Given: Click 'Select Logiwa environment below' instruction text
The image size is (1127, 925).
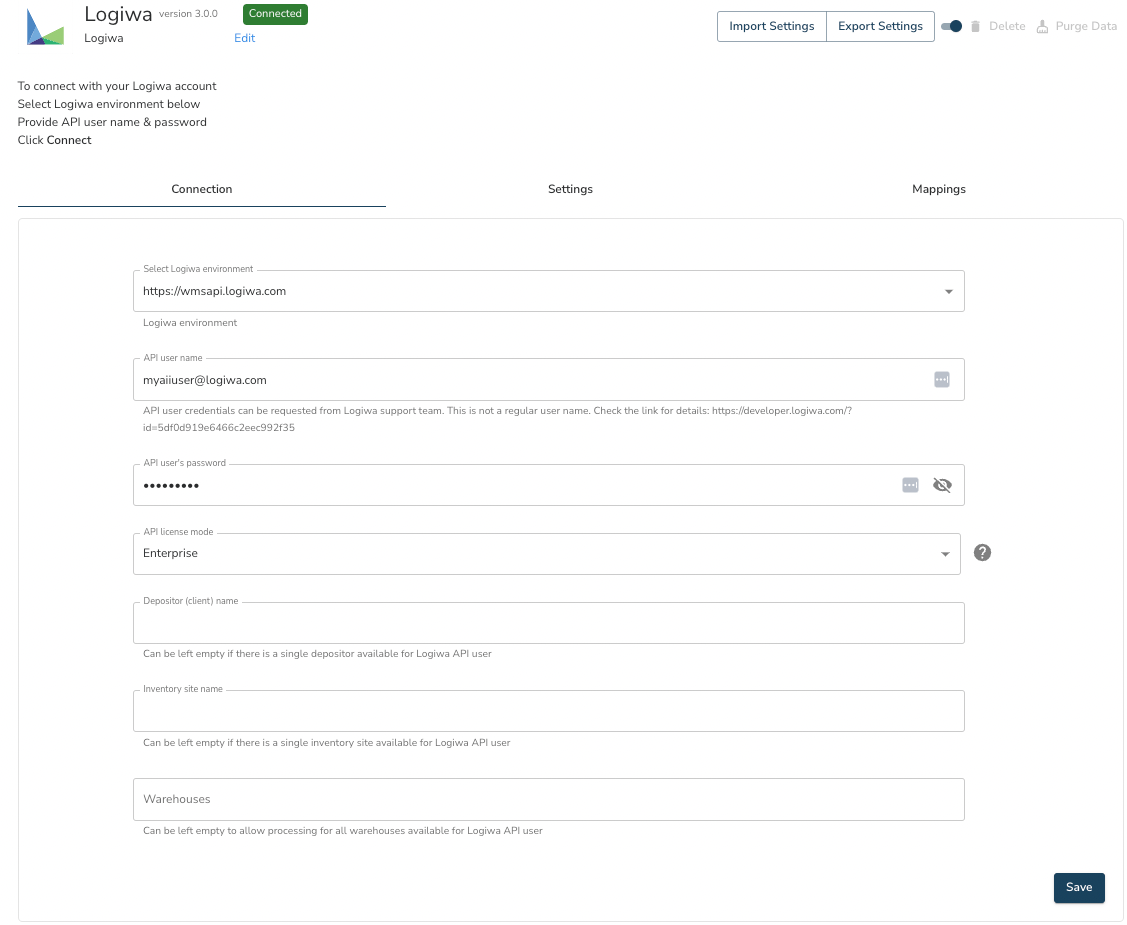Looking at the screenshot, I should click(x=109, y=104).
